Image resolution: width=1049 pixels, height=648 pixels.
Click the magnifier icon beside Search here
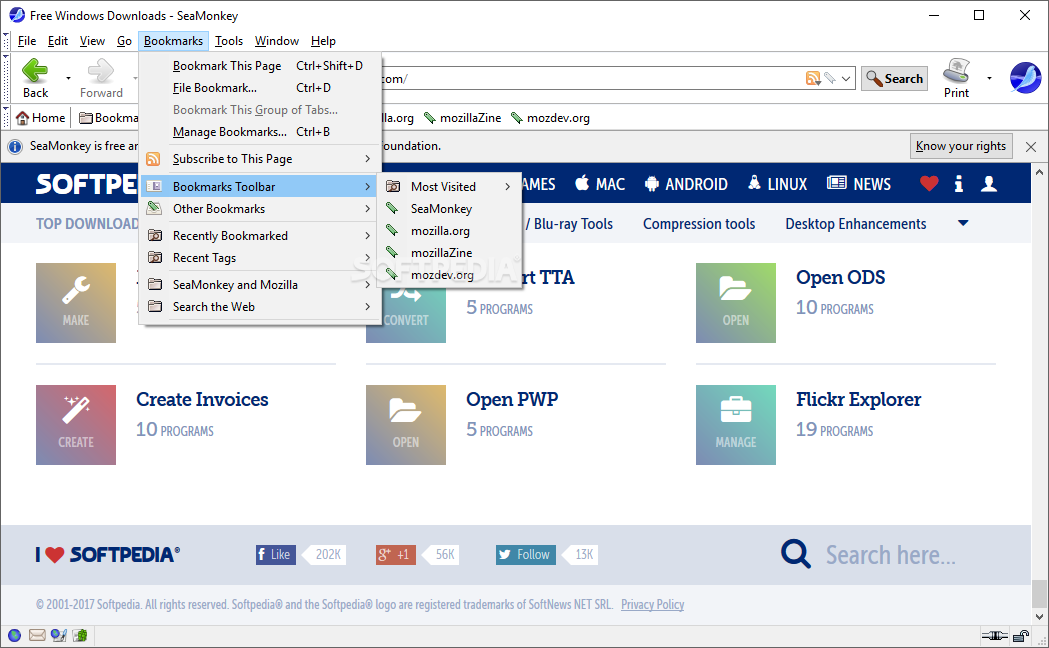(795, 554)
